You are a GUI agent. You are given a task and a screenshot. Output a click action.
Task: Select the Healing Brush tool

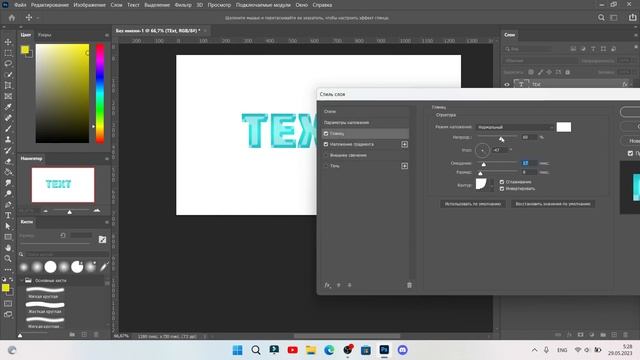coord(8,118)
